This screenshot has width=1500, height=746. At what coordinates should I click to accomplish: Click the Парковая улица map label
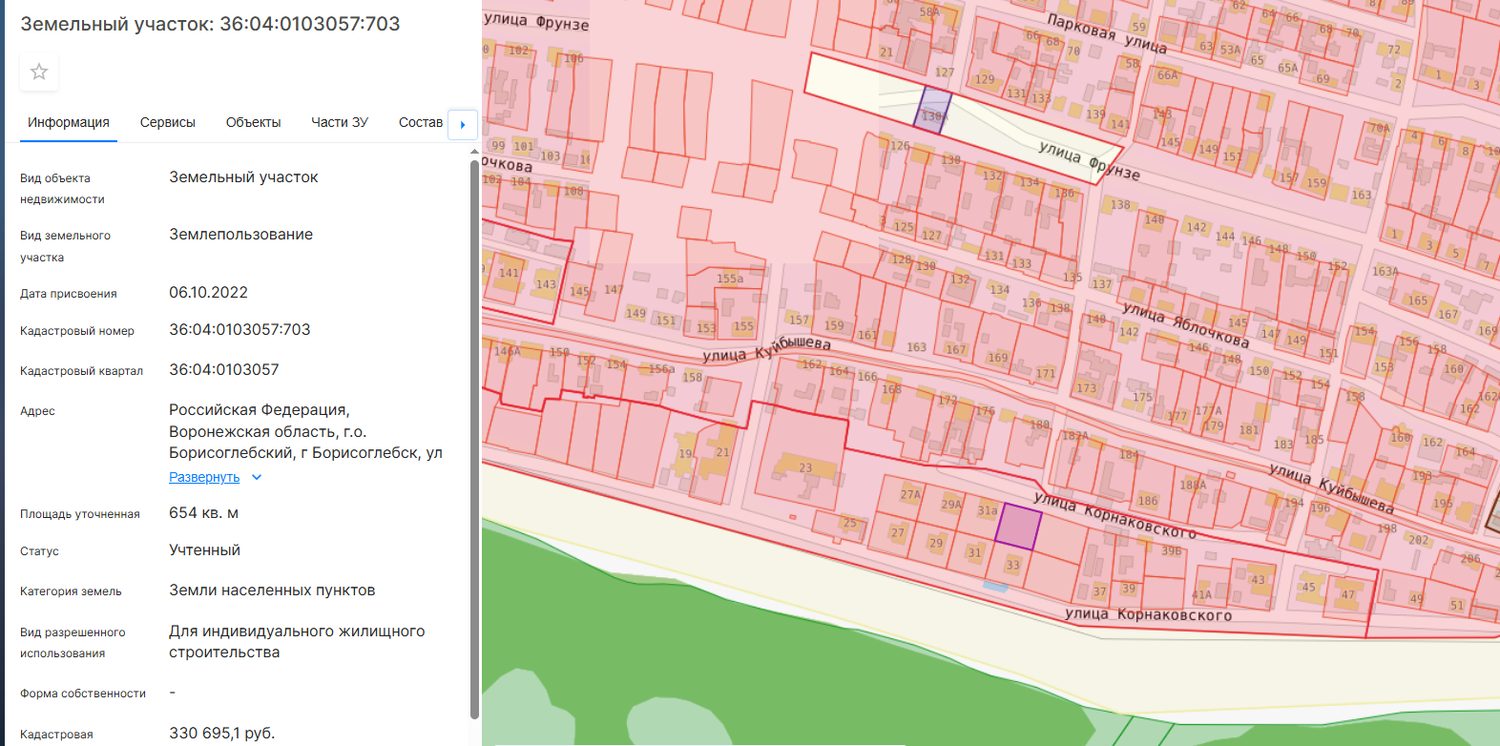(x=1107, y=34)
